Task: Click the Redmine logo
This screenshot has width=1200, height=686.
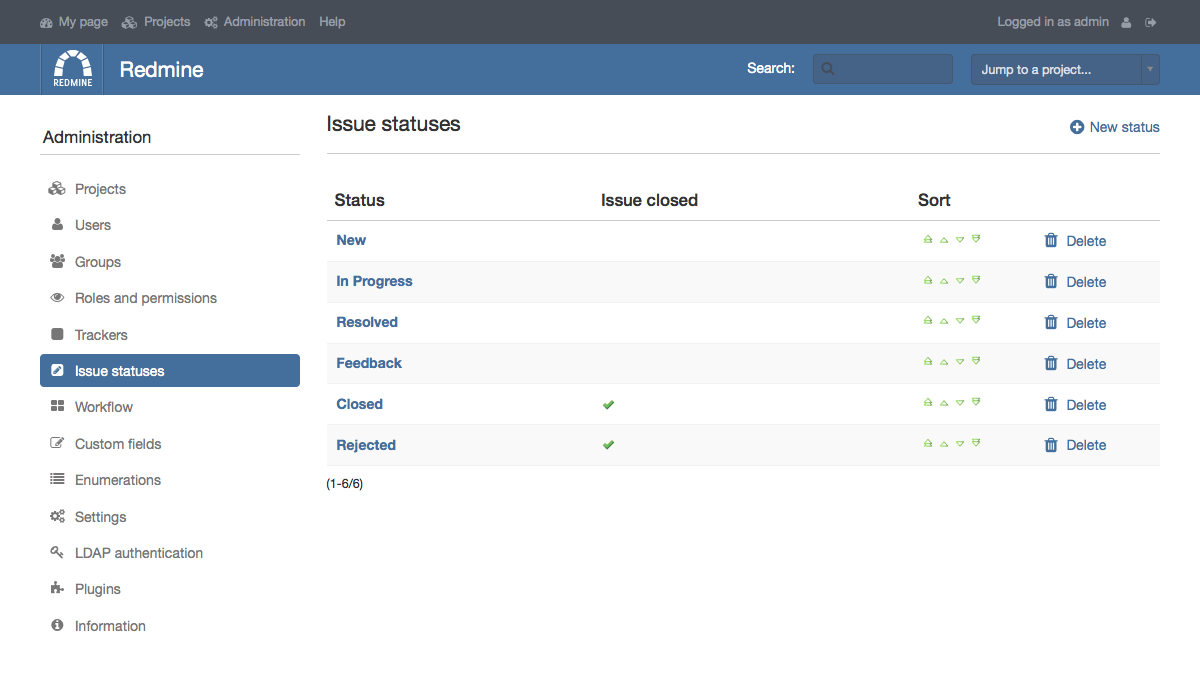Action: pos(72,69)
